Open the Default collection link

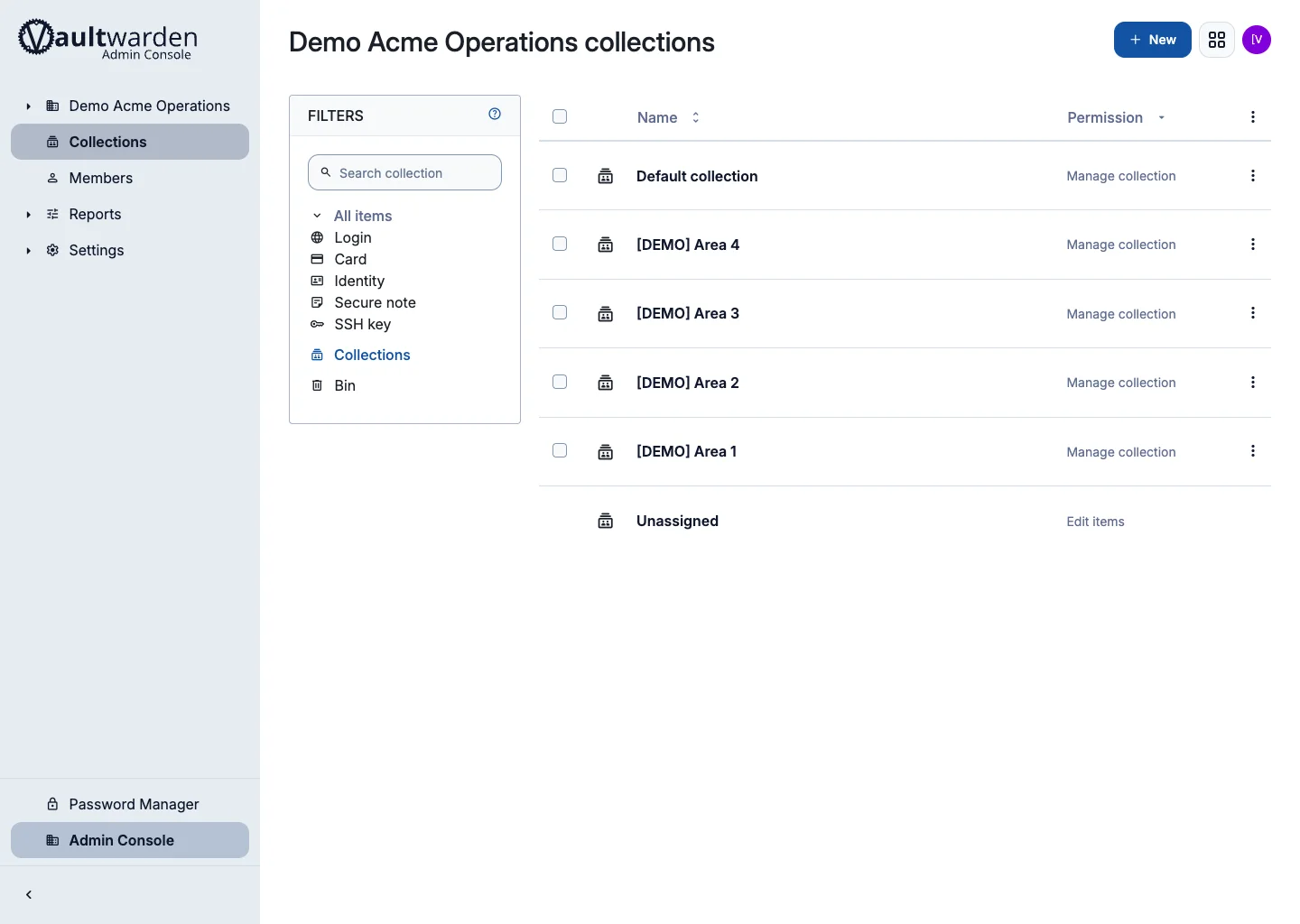point(697,176)
